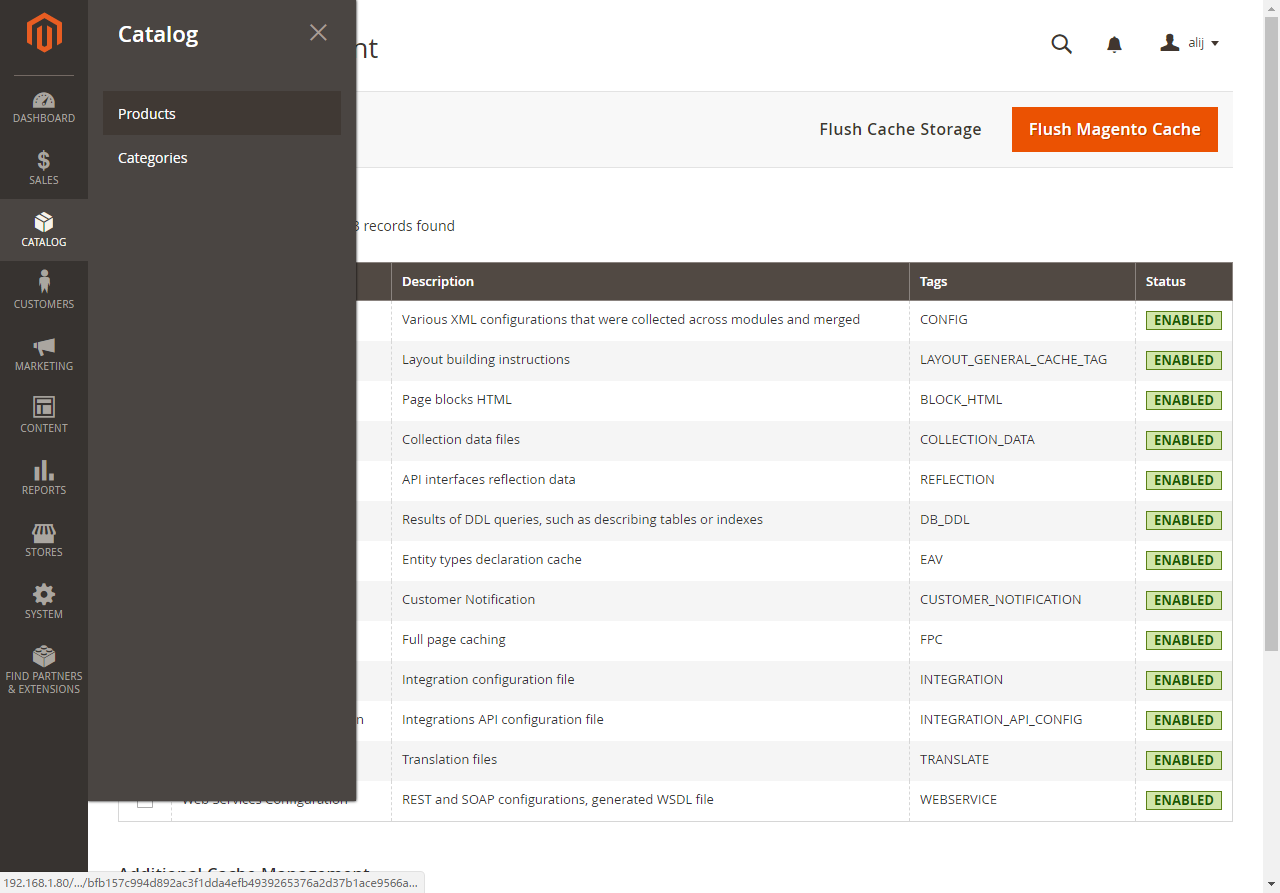Screen dimensions: 1280x893
Task: Click the ENABLED badge for DB_DDL
Action: [1184, 520]
